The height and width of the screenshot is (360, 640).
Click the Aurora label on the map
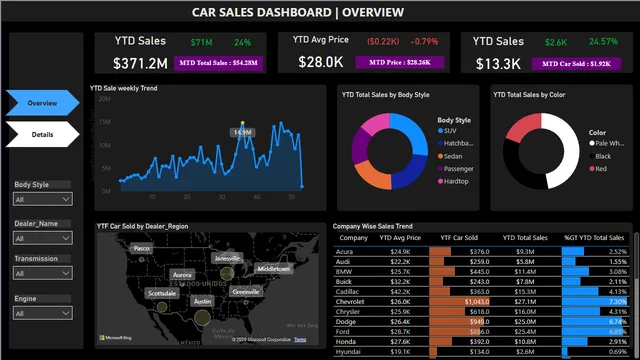182,275
